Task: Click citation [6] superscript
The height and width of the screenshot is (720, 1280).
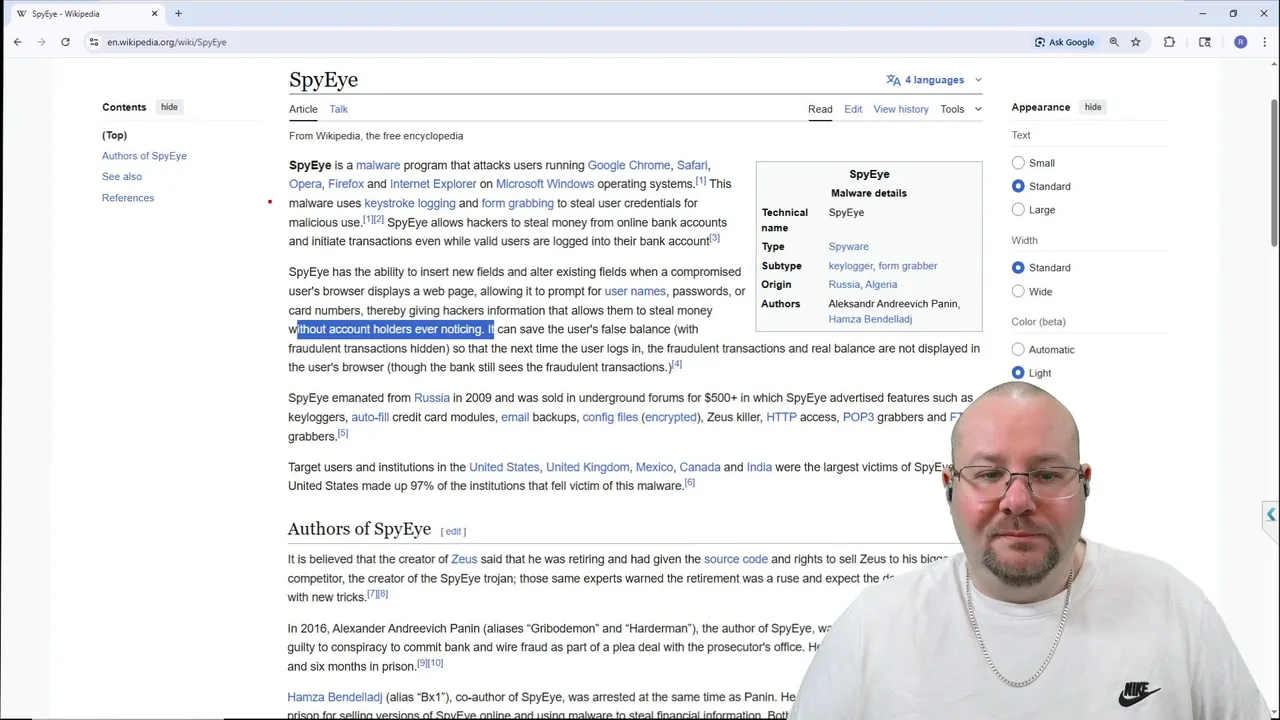Action: 690,483
